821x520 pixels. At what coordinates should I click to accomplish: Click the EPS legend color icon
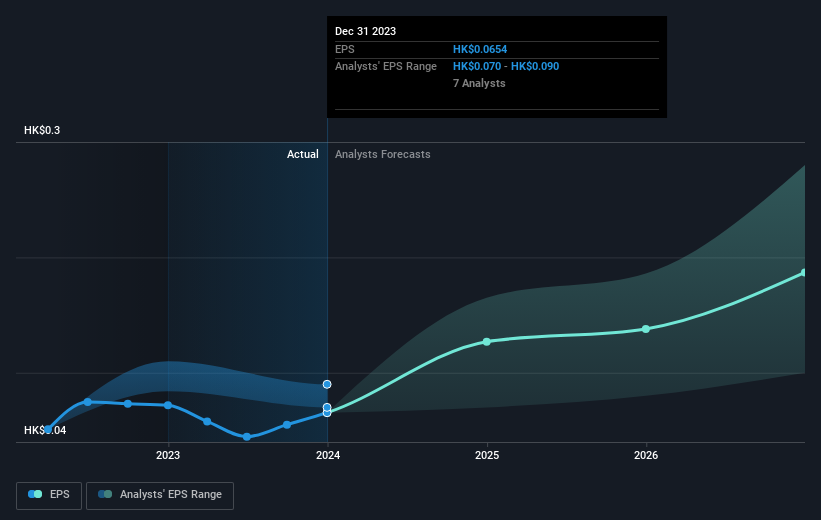click(x=35, y=494)
